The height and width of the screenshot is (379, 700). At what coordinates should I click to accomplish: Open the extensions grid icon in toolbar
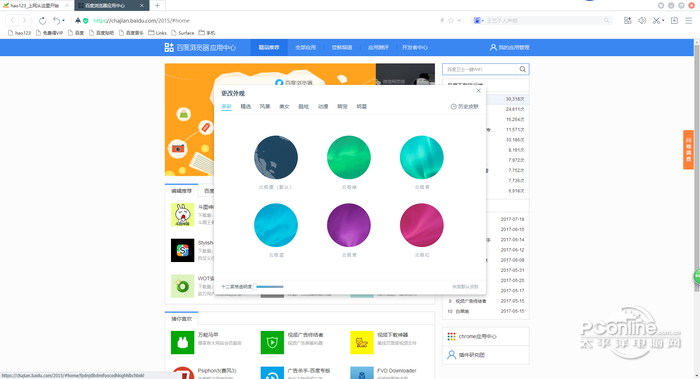628,21
